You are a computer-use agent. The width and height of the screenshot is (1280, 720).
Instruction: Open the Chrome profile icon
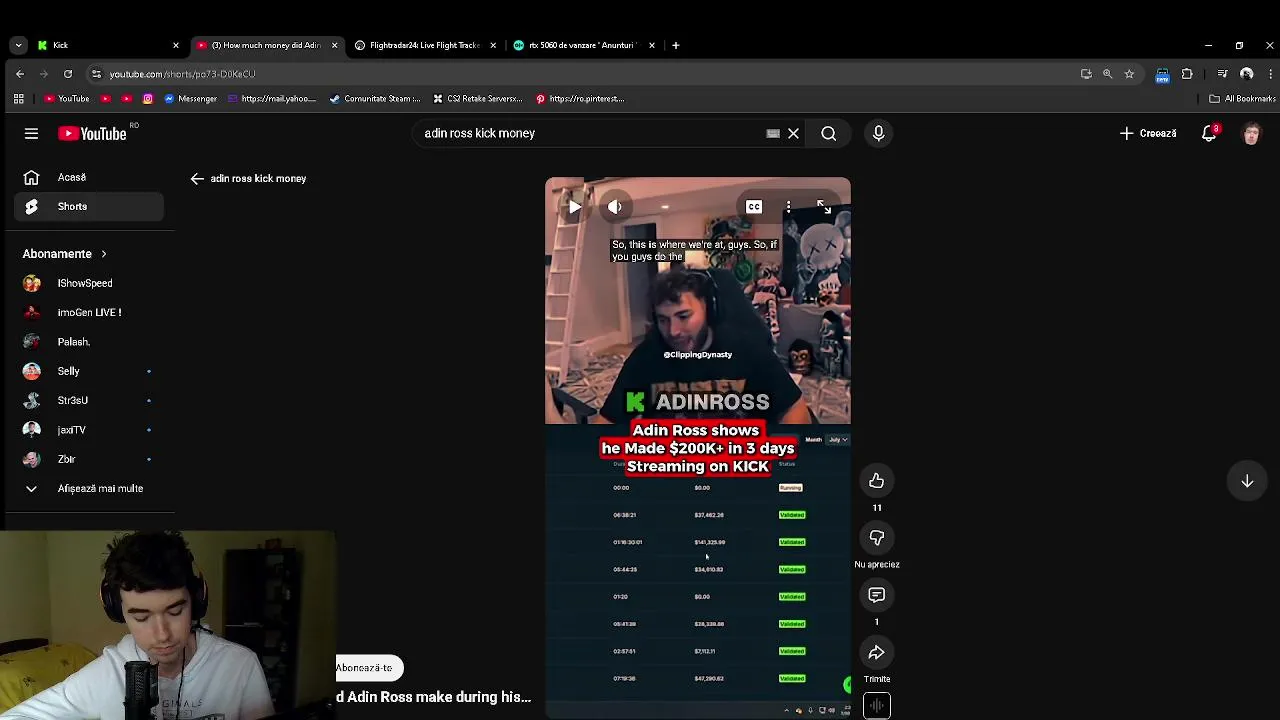pos(1246,74)
